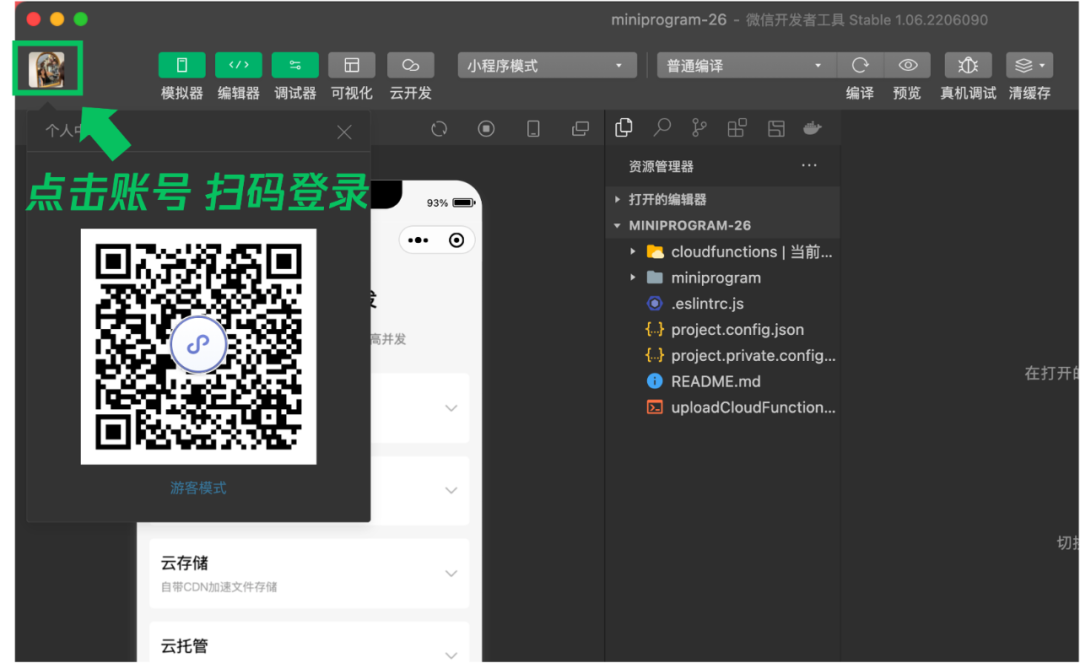1080x663 pixels.
Task: Refresh the simulator with the reload icon
Action: pos(439,129)
